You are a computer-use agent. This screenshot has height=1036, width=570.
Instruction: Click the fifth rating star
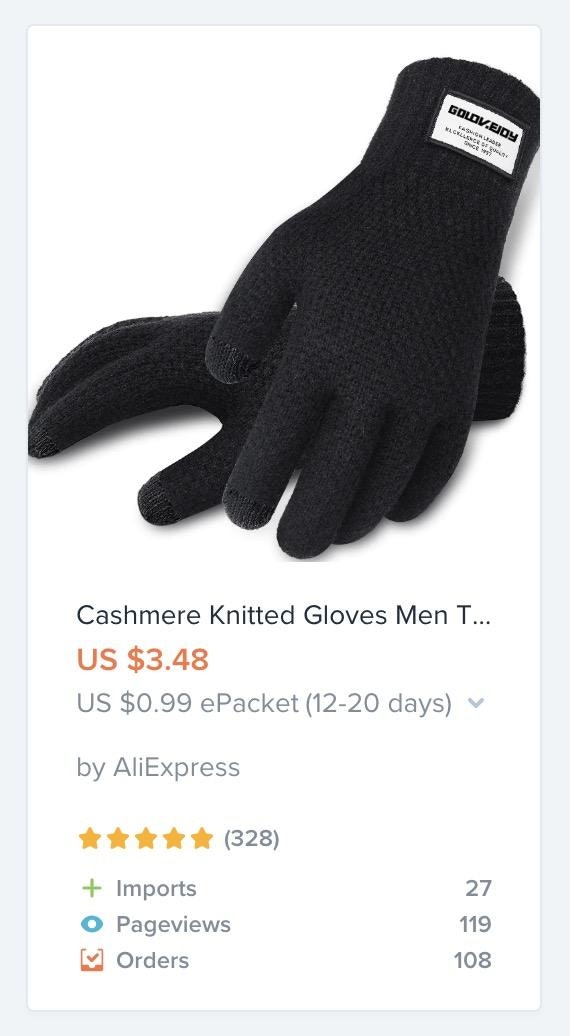pos(202,839)
